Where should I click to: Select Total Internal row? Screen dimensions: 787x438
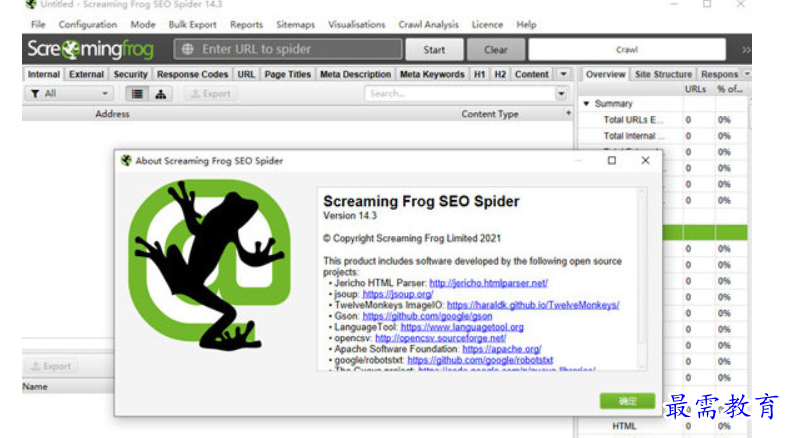click(663, 136)
